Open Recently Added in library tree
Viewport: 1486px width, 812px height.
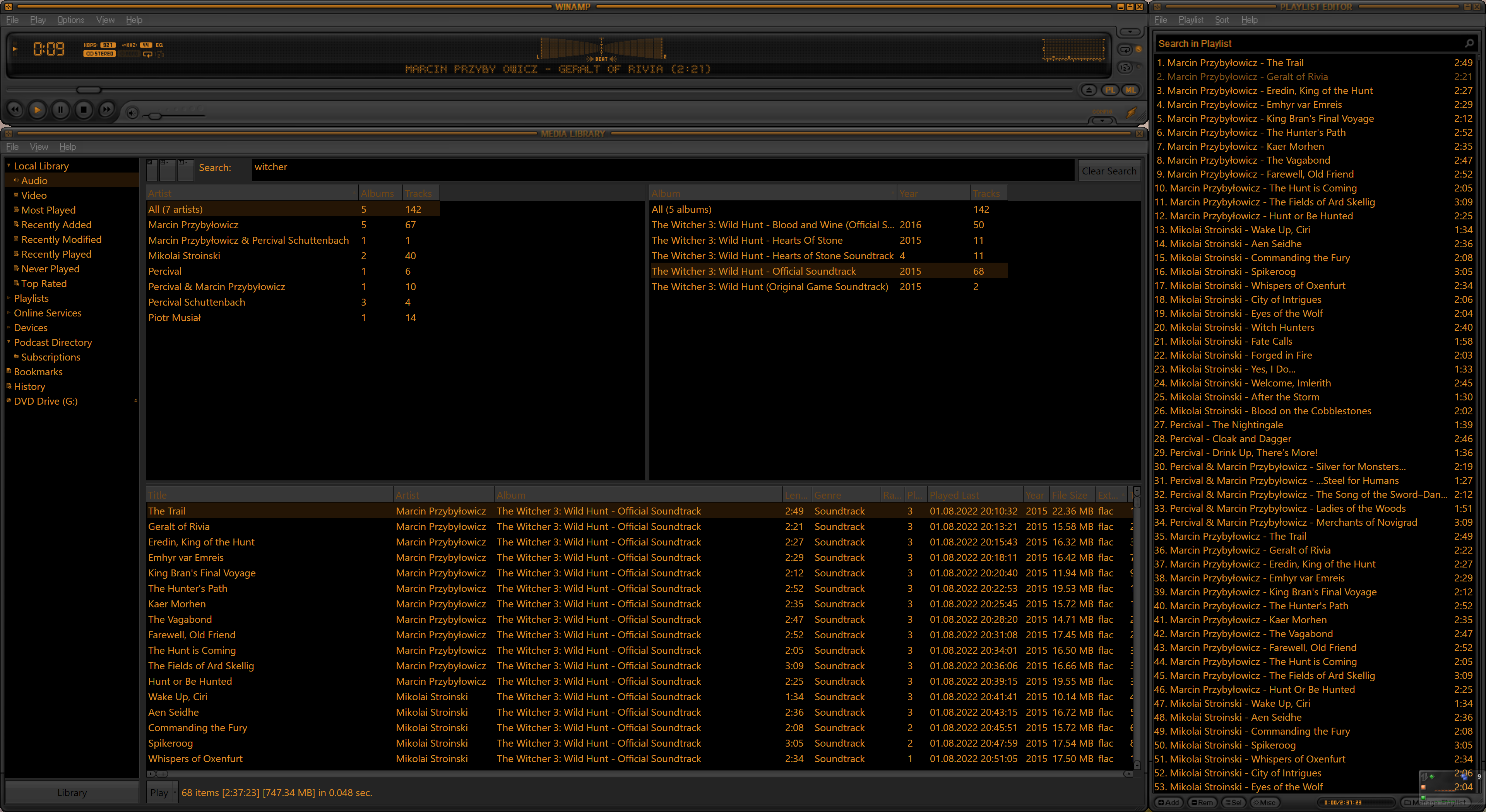click(56, 224)
